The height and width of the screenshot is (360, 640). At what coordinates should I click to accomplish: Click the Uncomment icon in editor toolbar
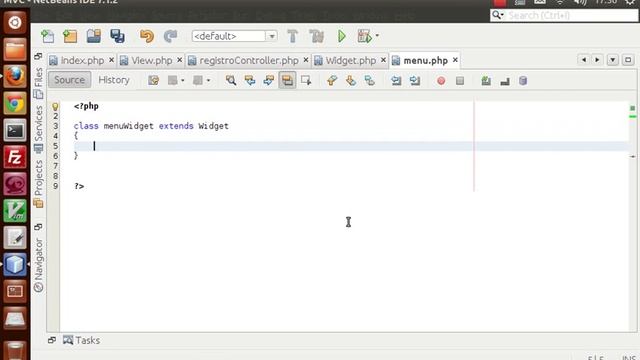(x=505, y=81)
